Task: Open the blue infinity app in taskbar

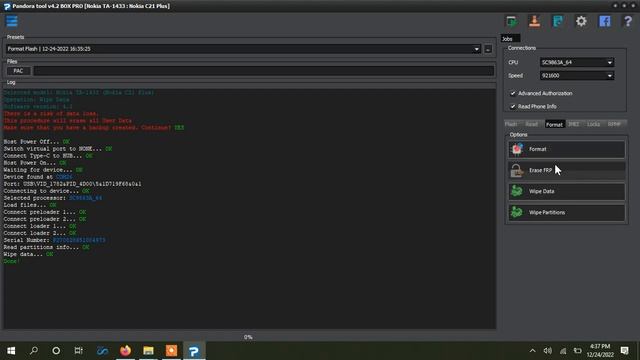Action: pos(102,351)
